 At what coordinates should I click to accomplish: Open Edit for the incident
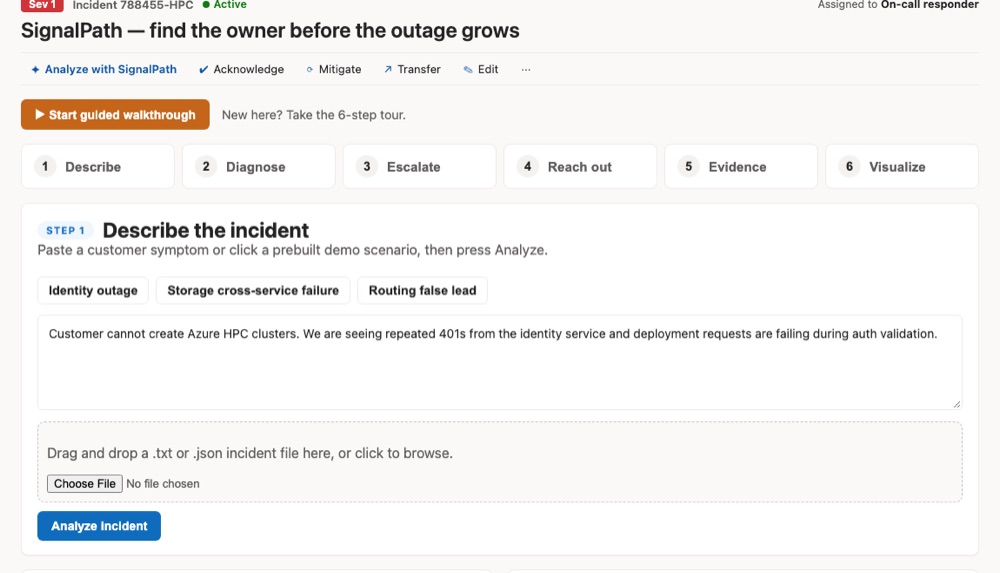point(481,70)
